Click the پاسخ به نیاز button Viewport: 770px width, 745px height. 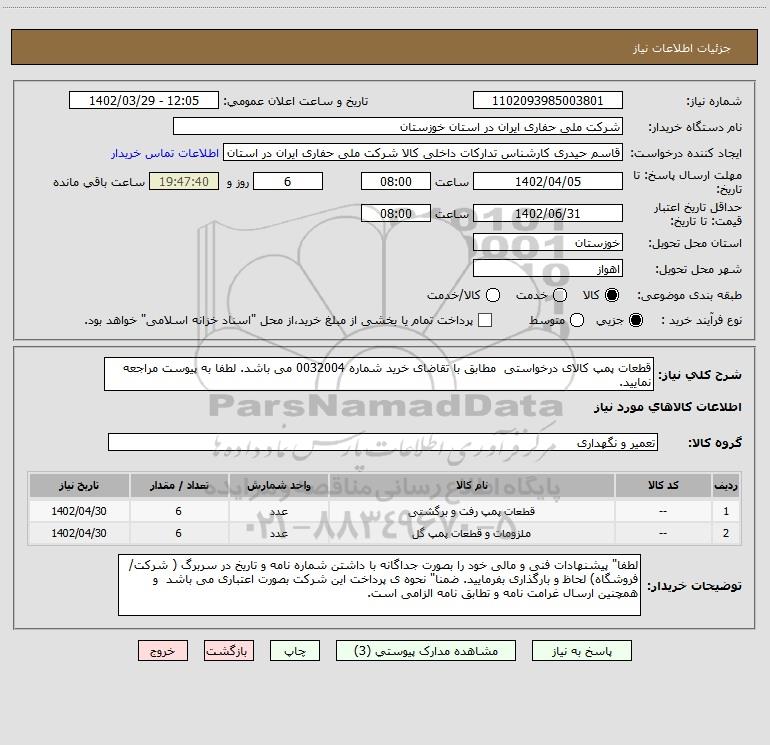581,651
